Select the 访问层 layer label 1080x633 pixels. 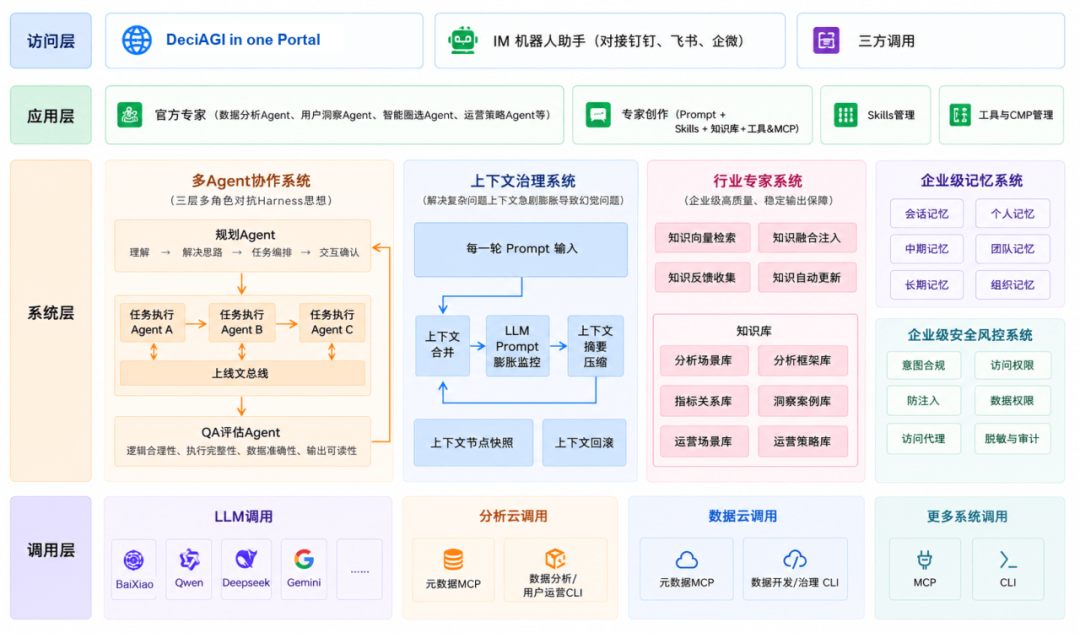coord(51,41)
